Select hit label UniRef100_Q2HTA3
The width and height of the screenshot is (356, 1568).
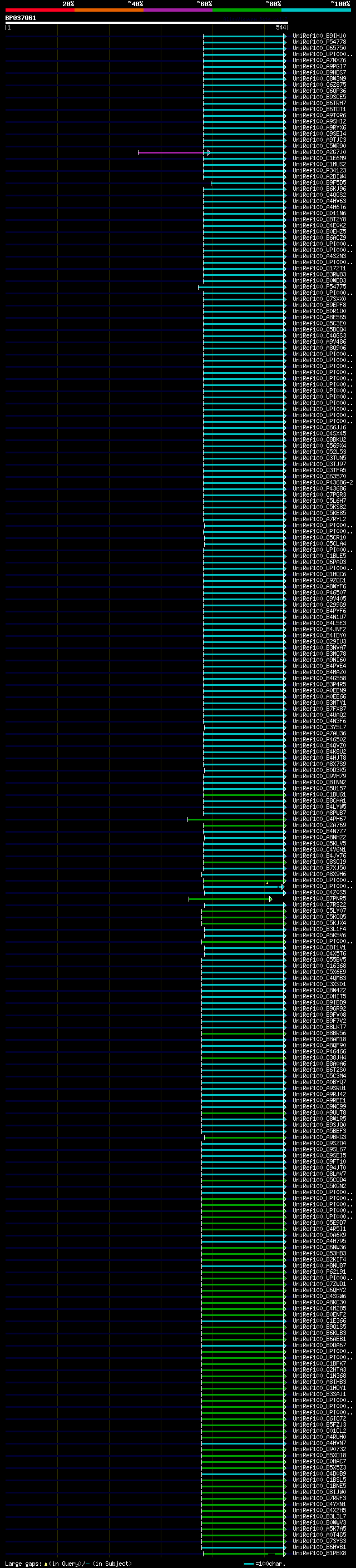(x=319, y=1369)
